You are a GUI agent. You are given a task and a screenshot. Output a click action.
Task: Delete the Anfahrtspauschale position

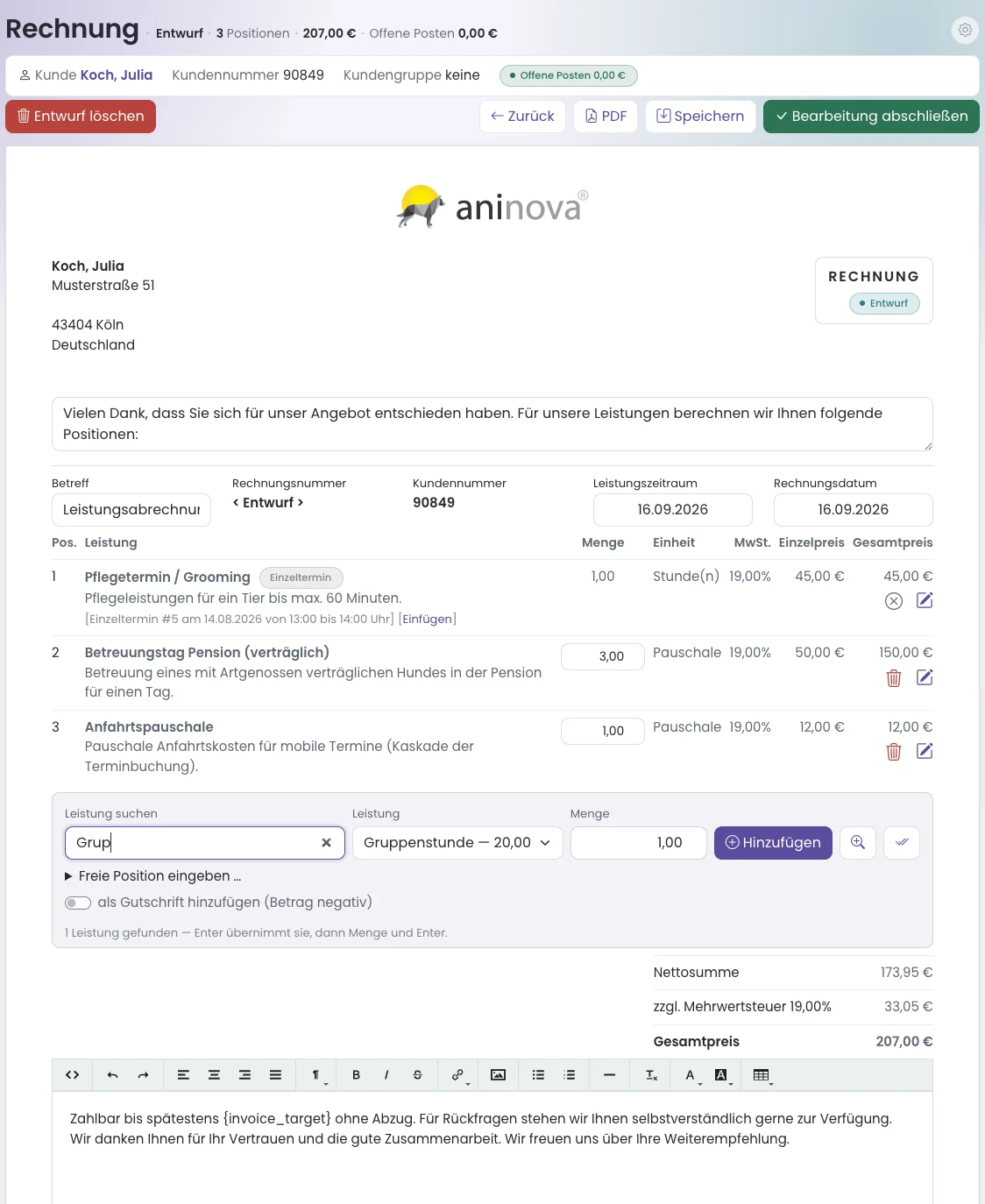894,751
